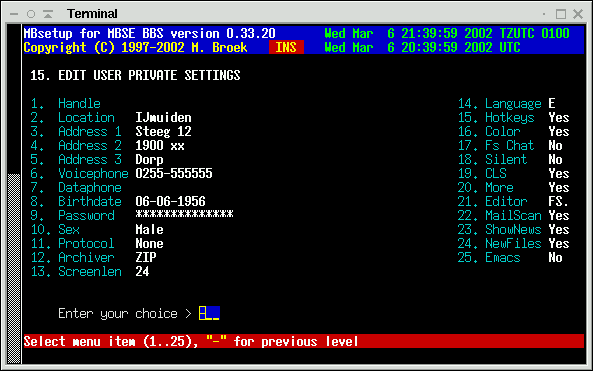Click the Enter your choice prompt
This screenshot has height=371, width=593.
tap(125, 313)
